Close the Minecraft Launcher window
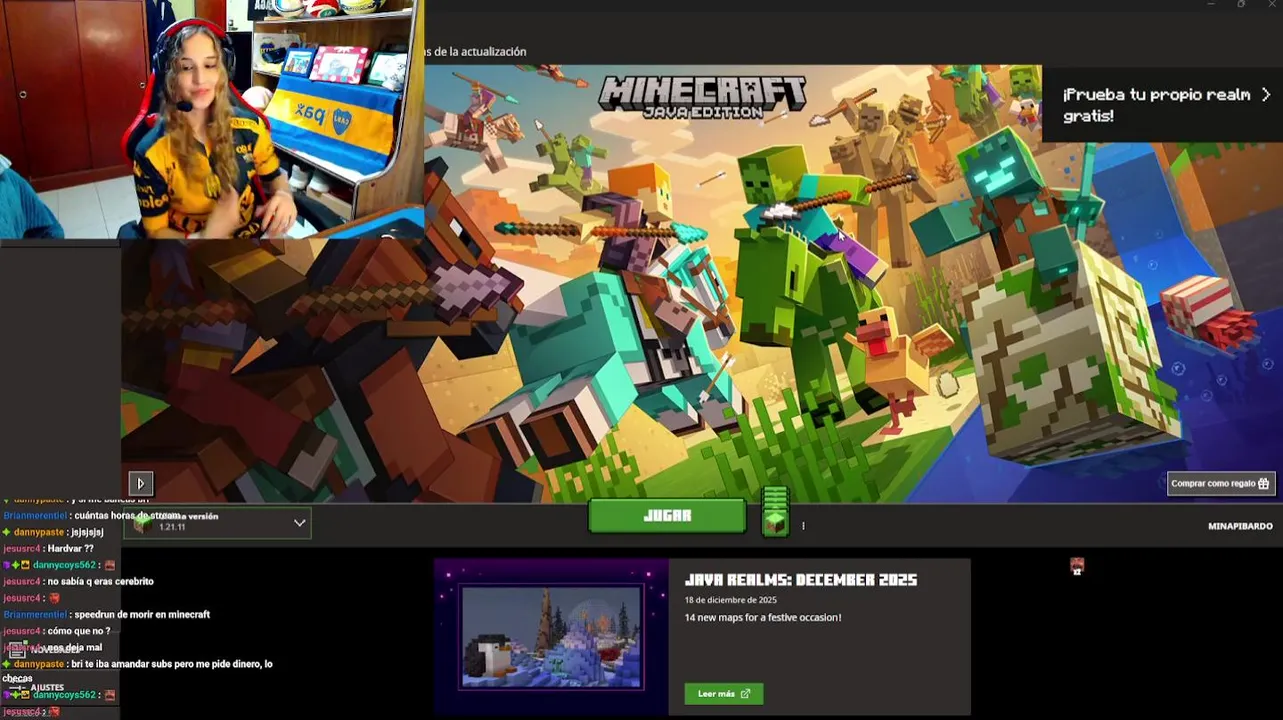 1271,5
